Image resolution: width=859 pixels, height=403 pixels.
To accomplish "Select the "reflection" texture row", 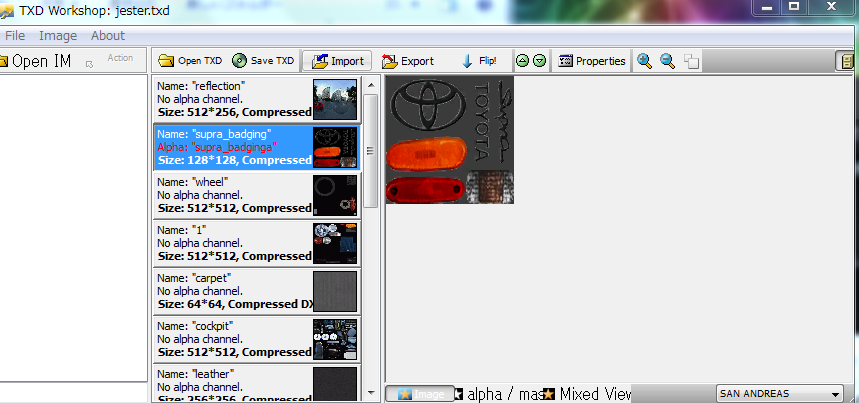I will click(256, 99).
